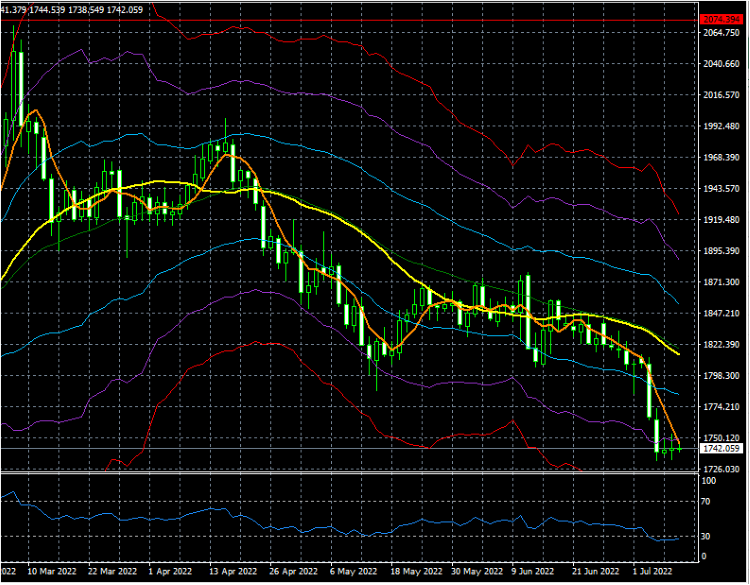Screen dimensions: 750x585
Task: Click the 1774.210 price axis label
Action: pyautogui.click(x=721, y=407)
